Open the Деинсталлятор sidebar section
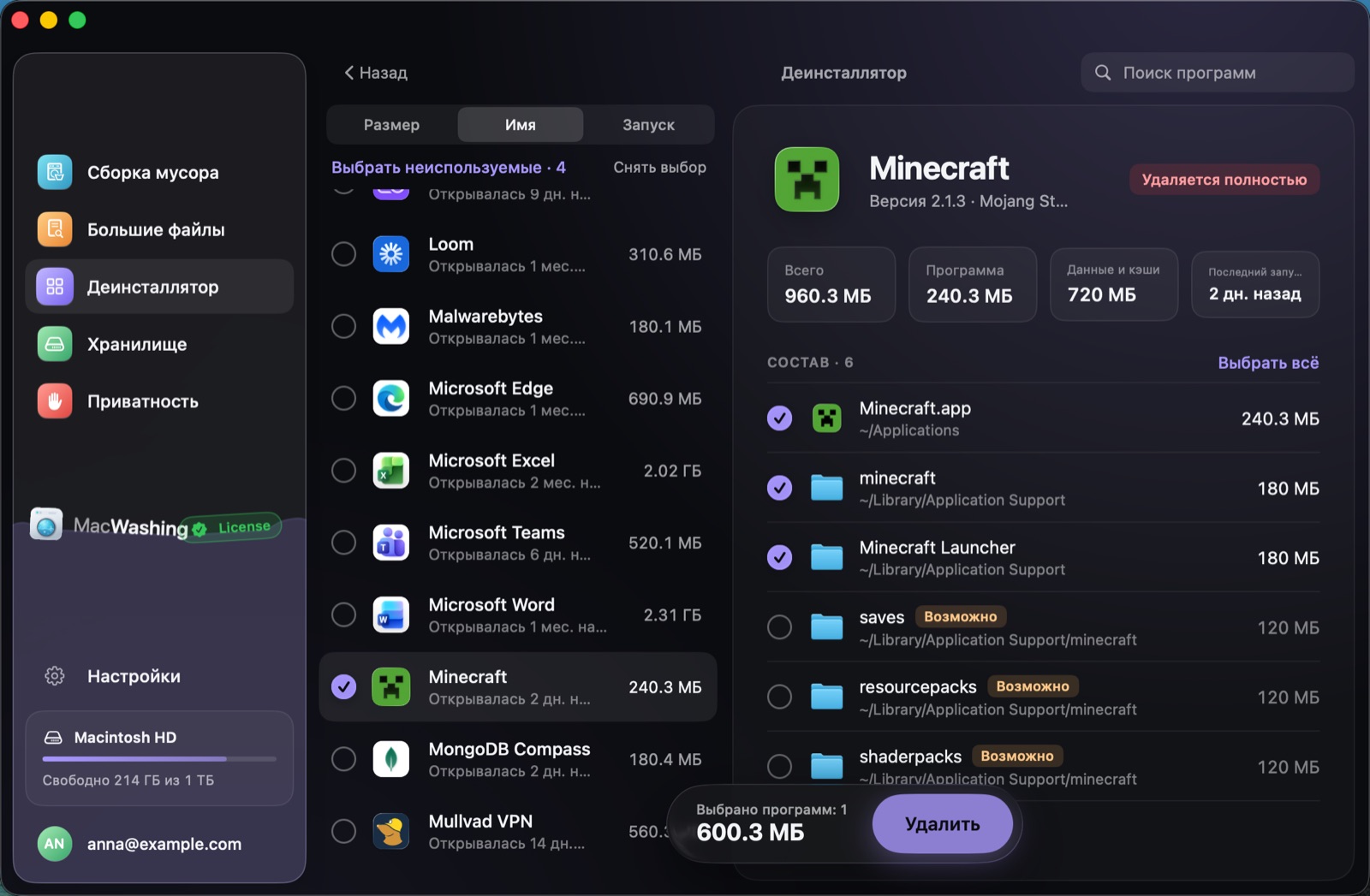1370x896 pixels. pyautogui.click(x=159, y=287)
